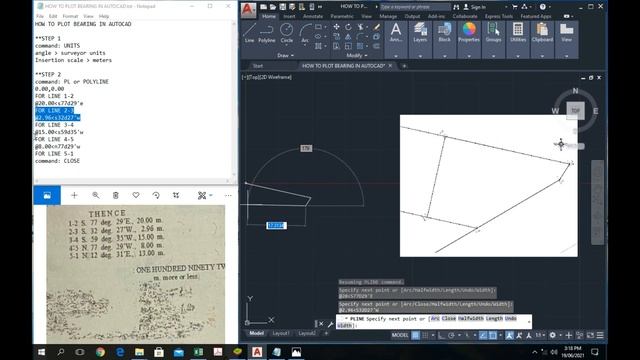Image resolution: width=640 pixels, height=360 pixels.
Task: Toggle polar tracking in status bar
Action: coord(451,335)
